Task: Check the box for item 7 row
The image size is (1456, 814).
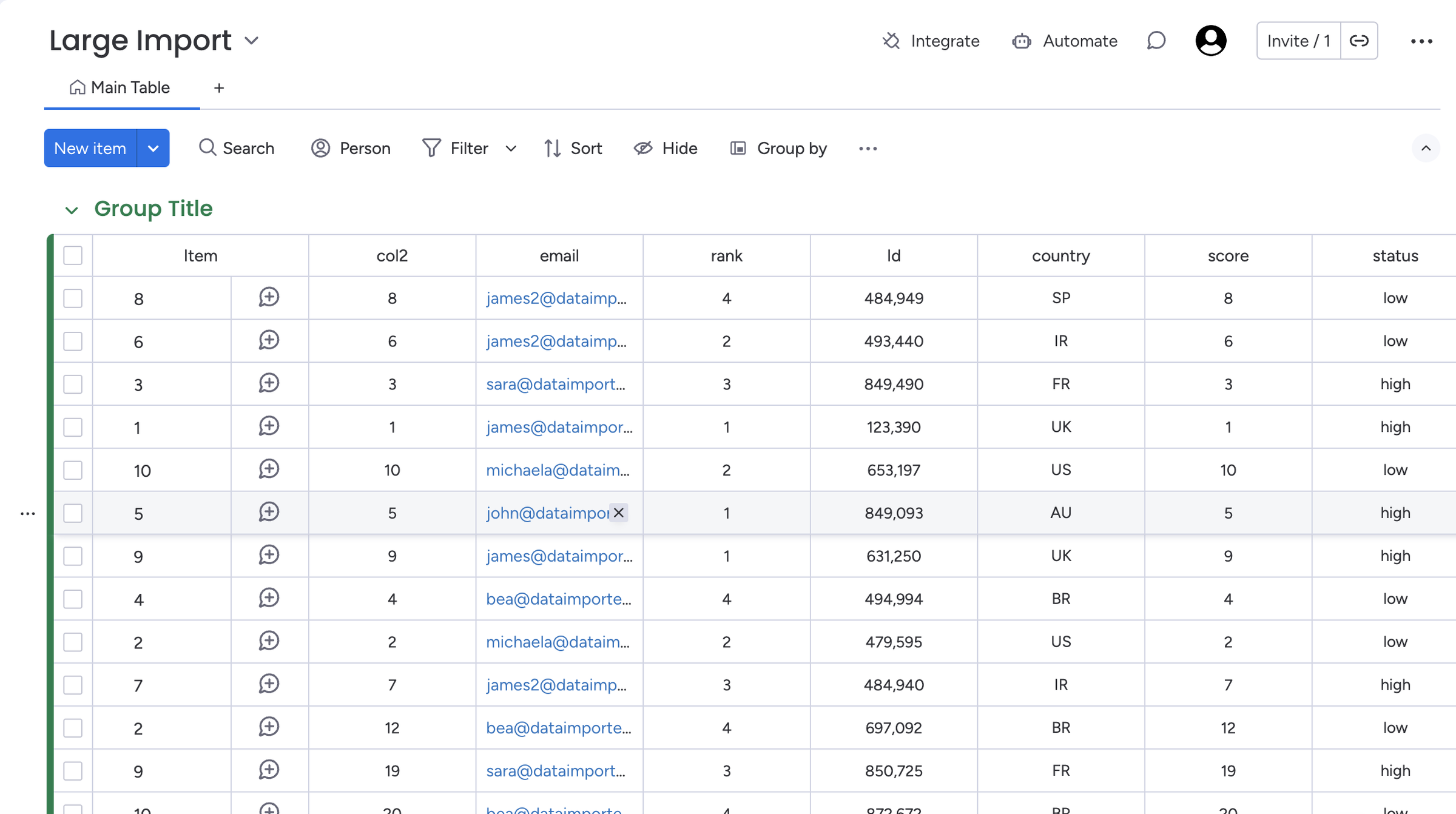Action: pyautogui.click(x=73, y=685)
